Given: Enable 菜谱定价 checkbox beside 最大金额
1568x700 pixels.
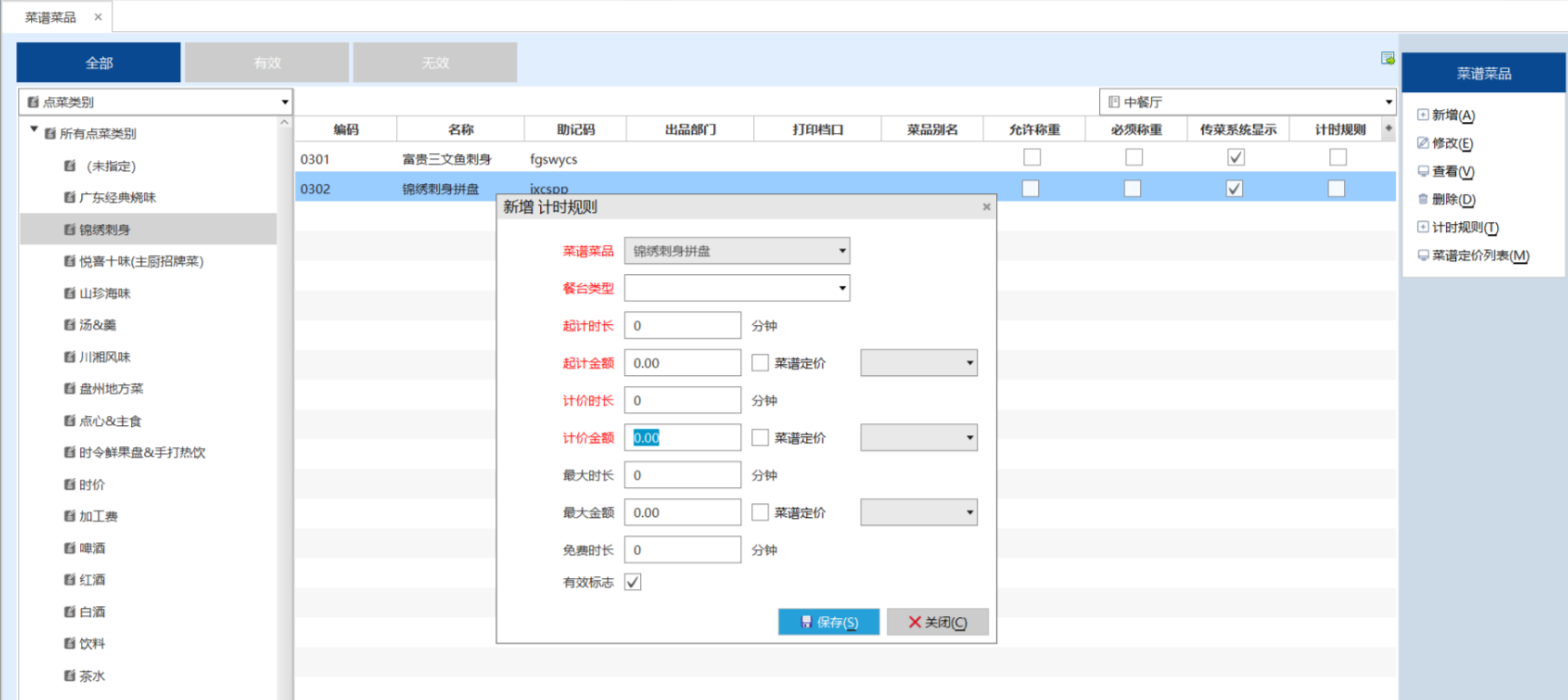Looking at the screenshot, I should [760, 512].
